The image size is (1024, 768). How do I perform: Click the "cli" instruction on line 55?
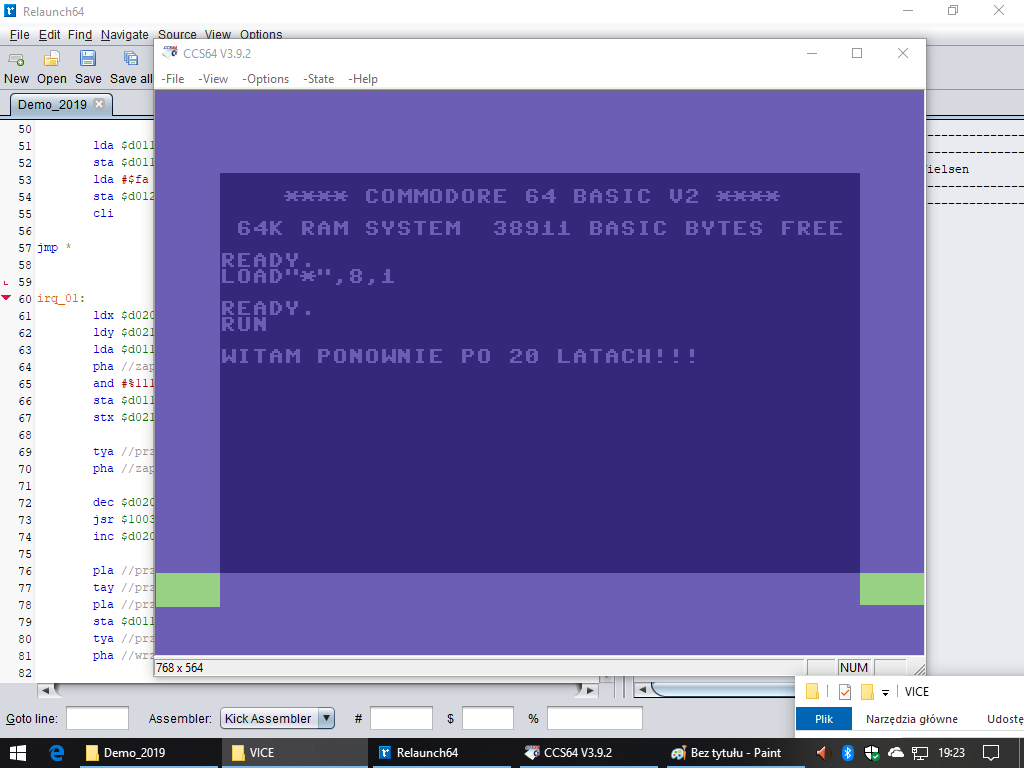pyautogui.click(x=103, y=214)
